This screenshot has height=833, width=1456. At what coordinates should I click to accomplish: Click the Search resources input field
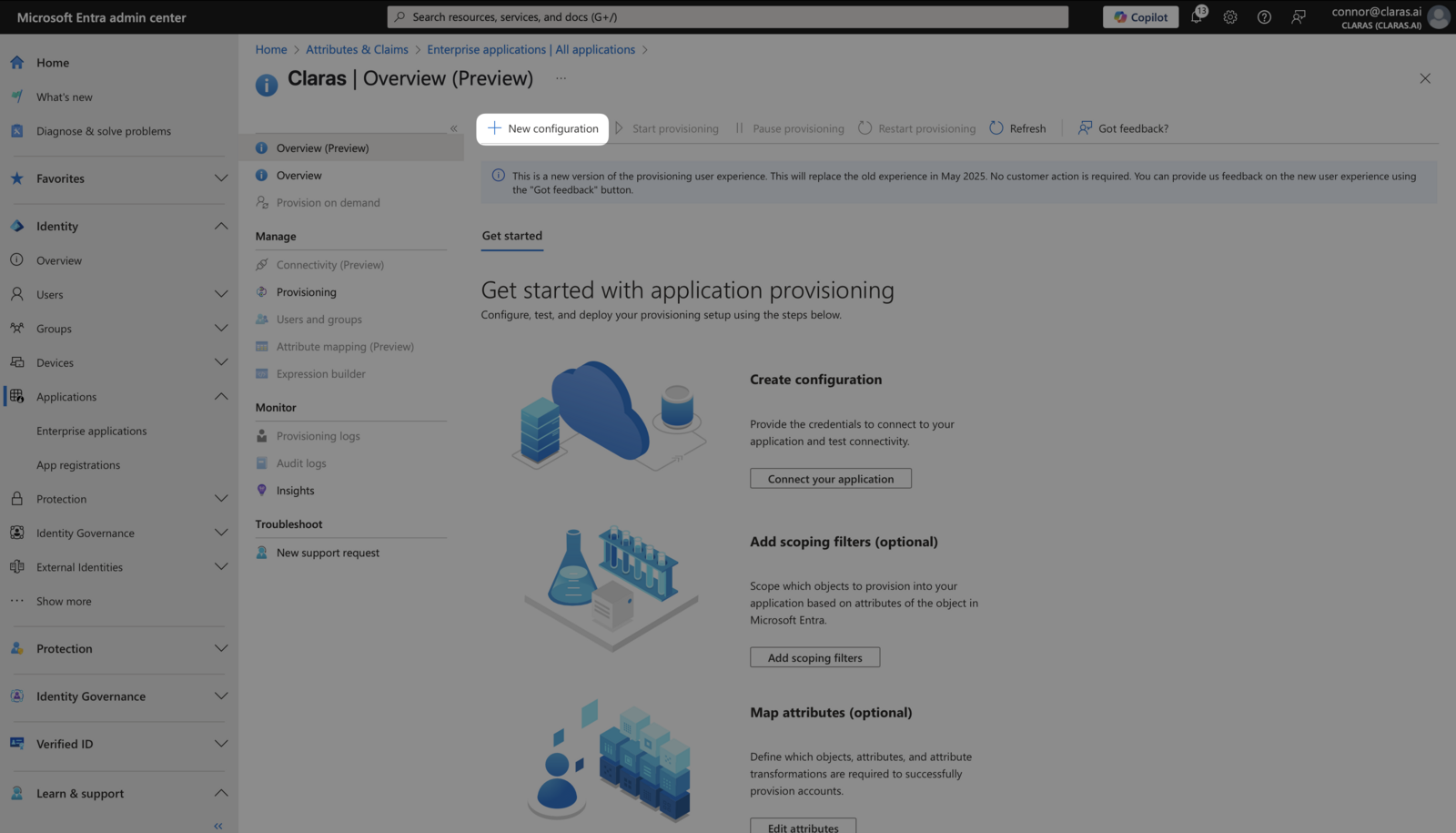728,16
